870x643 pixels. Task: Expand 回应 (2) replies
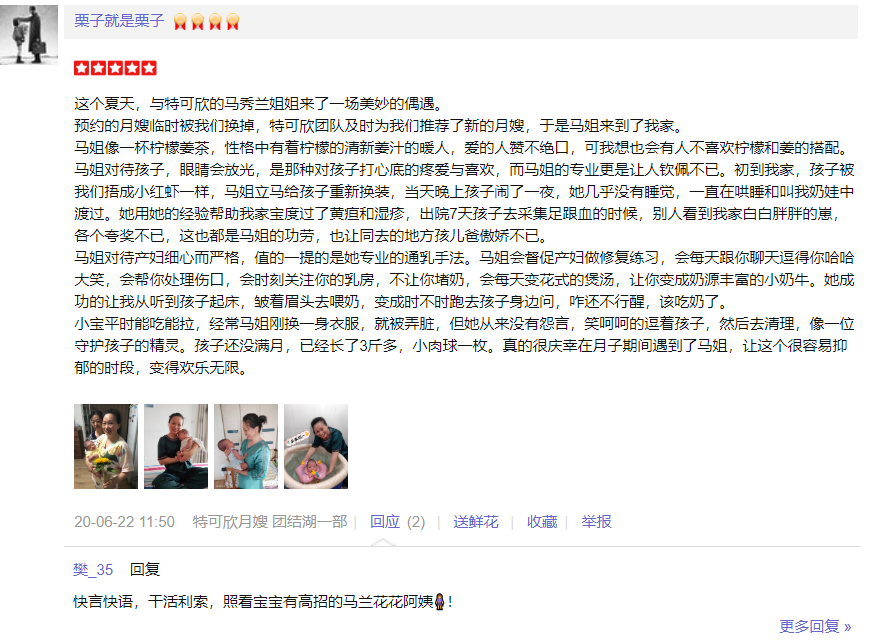[x=397, y=522]
